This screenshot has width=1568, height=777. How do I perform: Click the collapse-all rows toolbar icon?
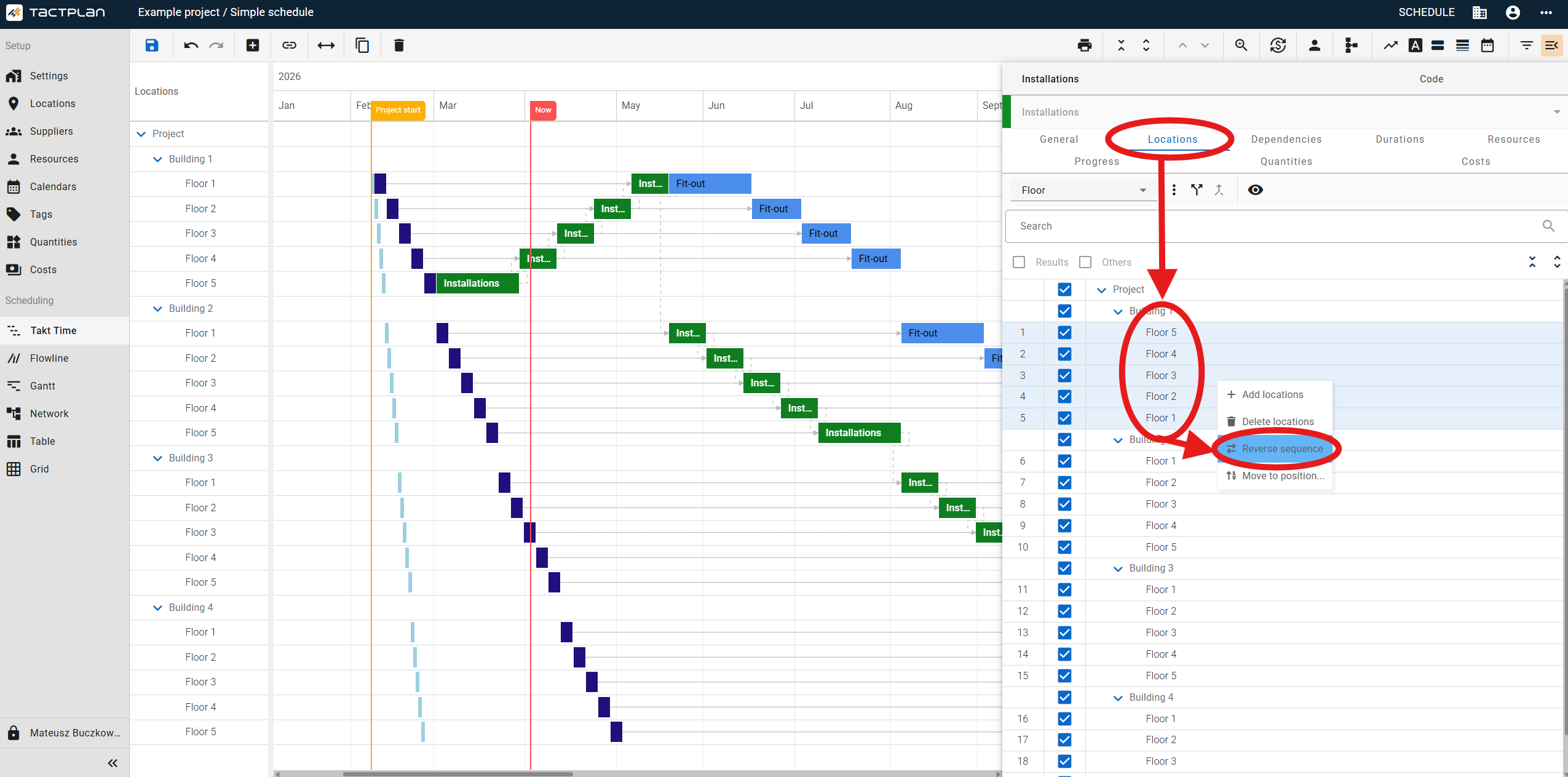pos(1121,45)
